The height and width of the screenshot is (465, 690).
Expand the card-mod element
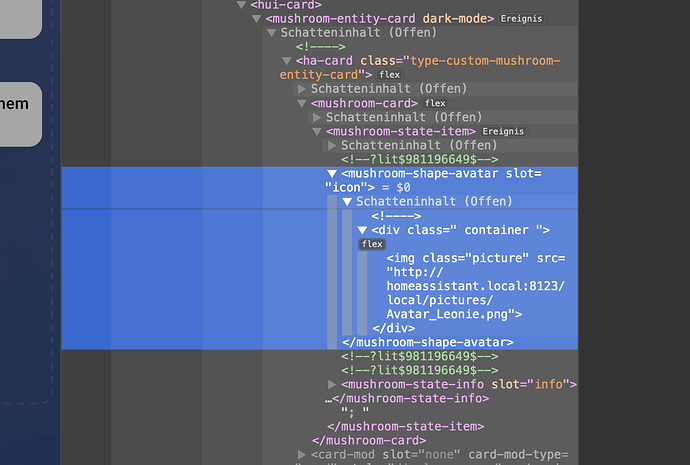(x=302, y=454)
